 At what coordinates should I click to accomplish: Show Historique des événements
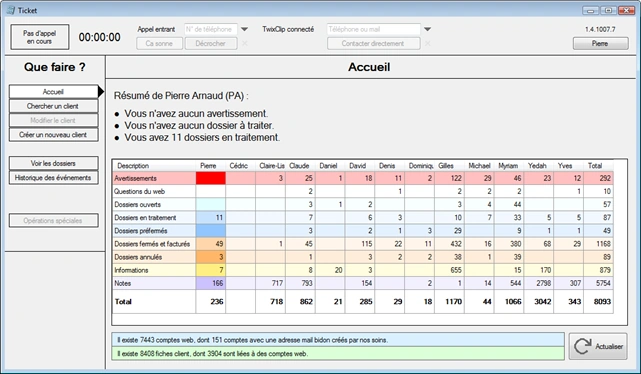53,177
